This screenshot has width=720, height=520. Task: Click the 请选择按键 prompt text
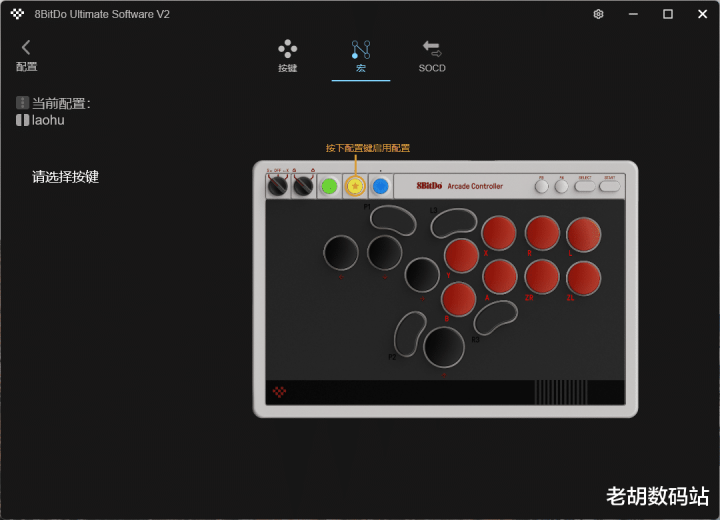point(66,177)
